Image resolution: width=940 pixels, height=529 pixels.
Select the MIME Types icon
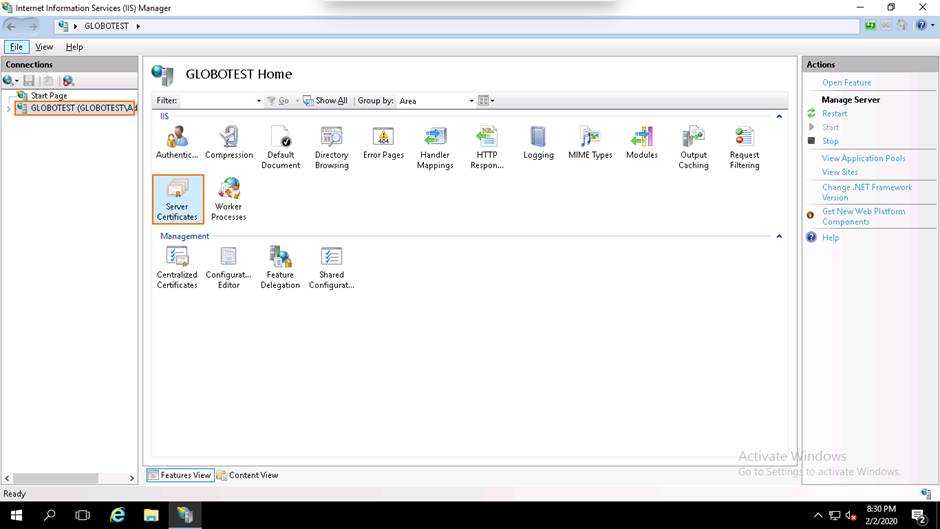[590, 143]
